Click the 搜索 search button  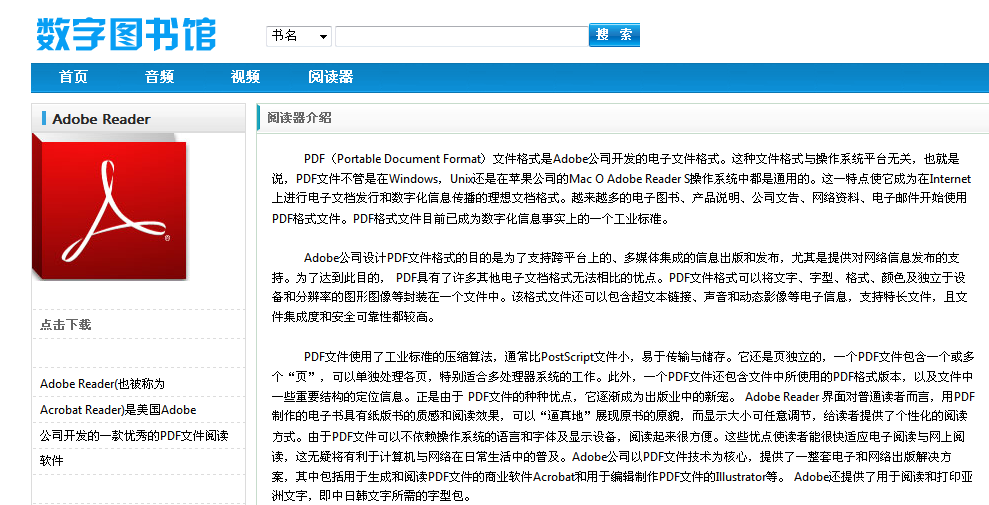(614, 35)
